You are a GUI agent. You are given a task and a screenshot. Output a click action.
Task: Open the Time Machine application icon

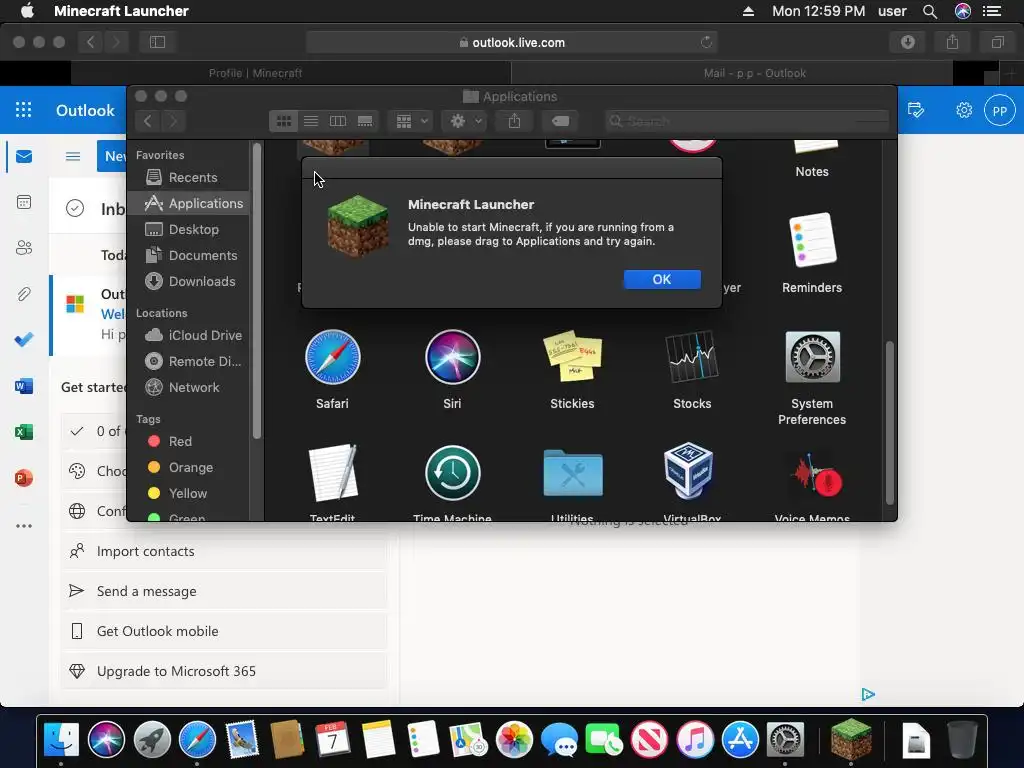453,473
